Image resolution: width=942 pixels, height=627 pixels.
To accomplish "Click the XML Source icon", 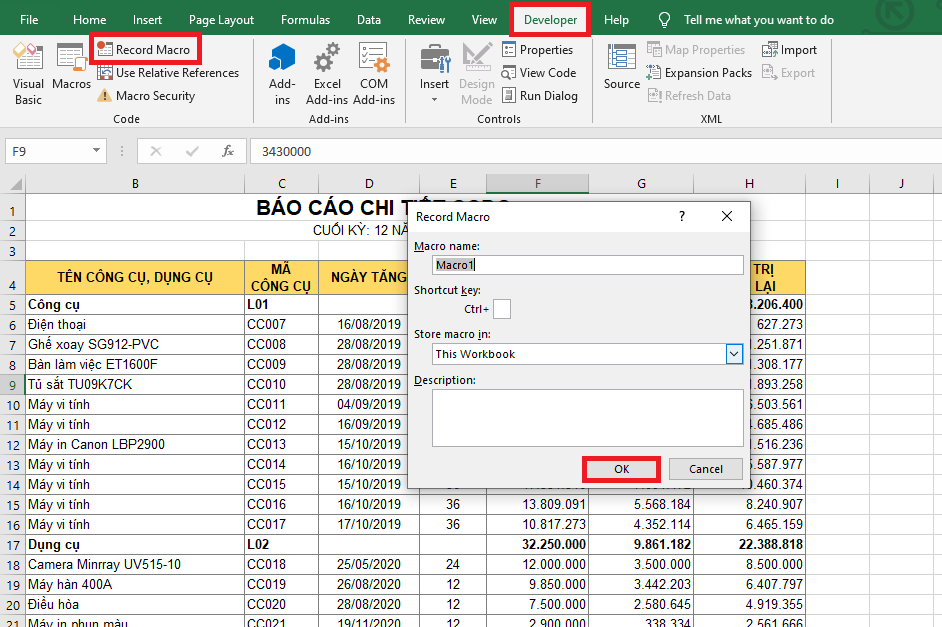I will click(621, 68).
